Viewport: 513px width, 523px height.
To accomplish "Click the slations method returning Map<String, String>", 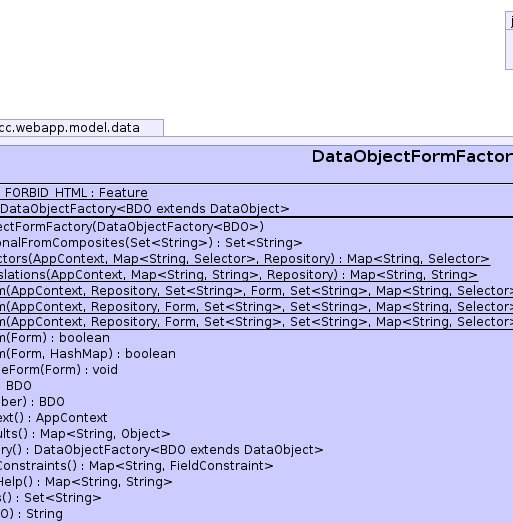I will point(239,275).
